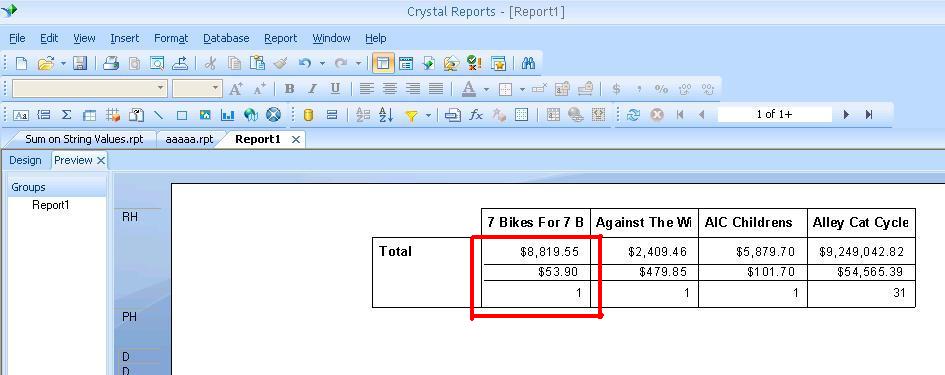Insert a chart using the bar chart icon
This screenshot has height=375, width=945.
(228, 115)
